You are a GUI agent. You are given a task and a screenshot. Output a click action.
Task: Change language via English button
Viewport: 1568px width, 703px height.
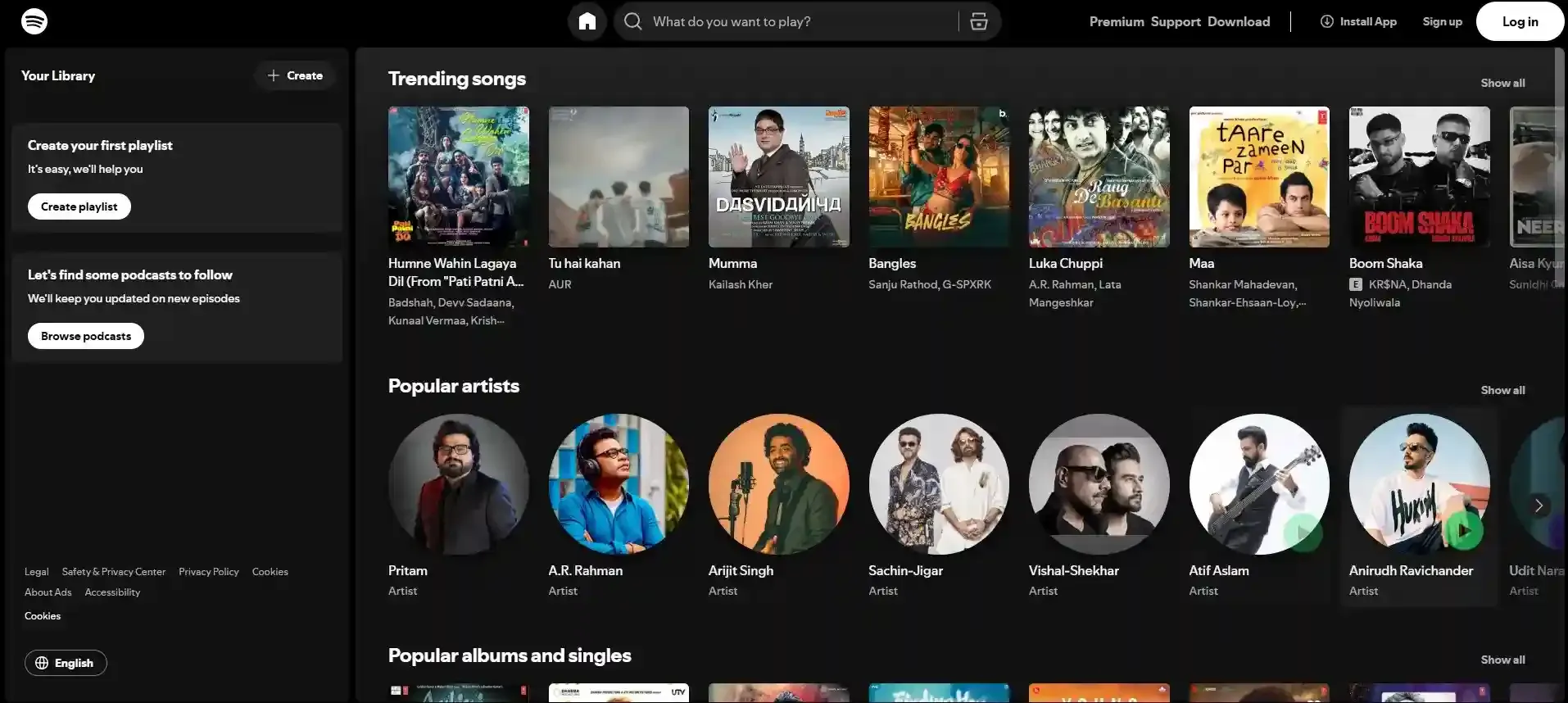click(x=66, y=663)
